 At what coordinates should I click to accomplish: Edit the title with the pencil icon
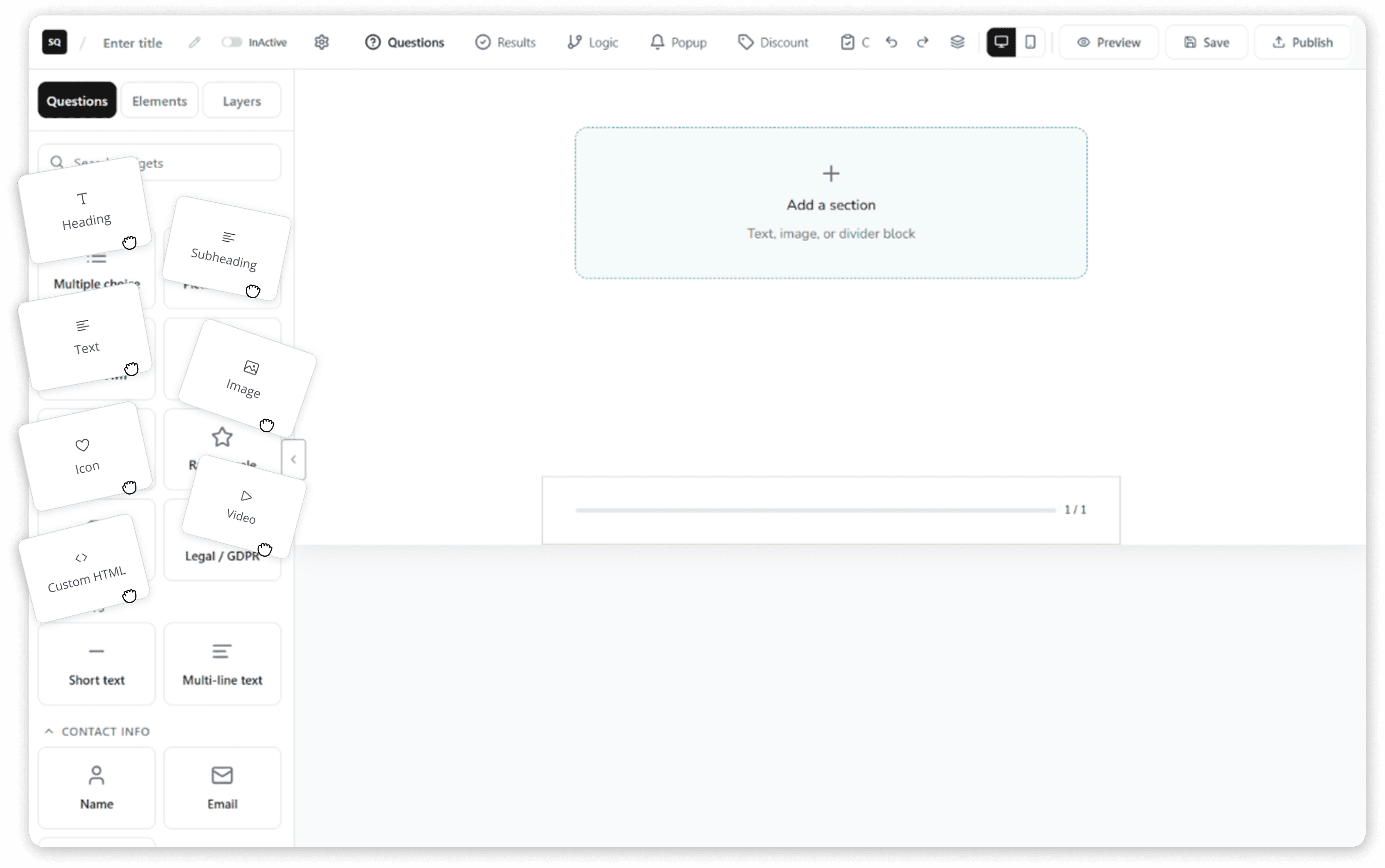click(194, 43)
